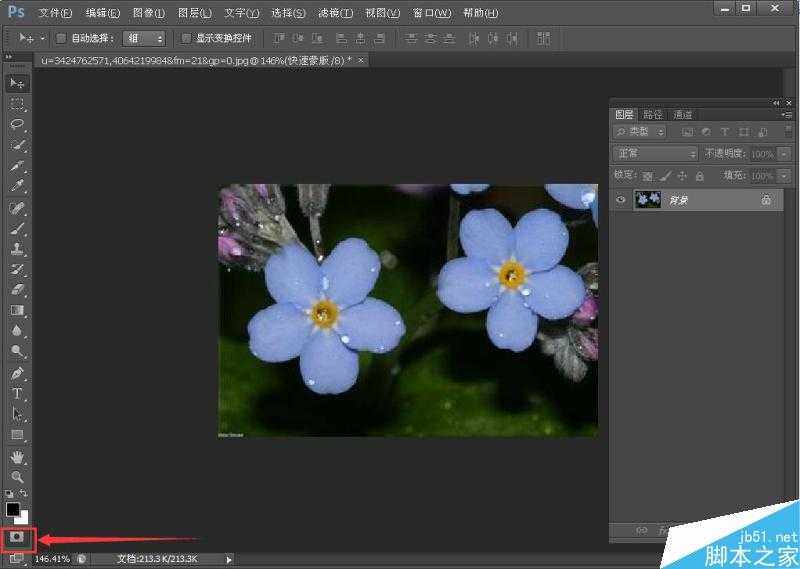Select the Zoom tool

click(17, 477)
